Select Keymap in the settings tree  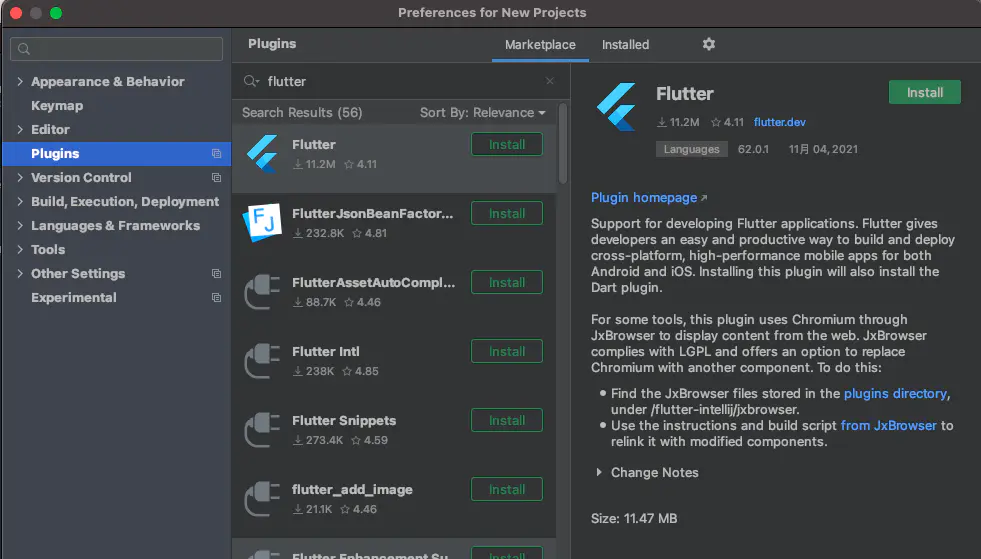click(57, 105)
